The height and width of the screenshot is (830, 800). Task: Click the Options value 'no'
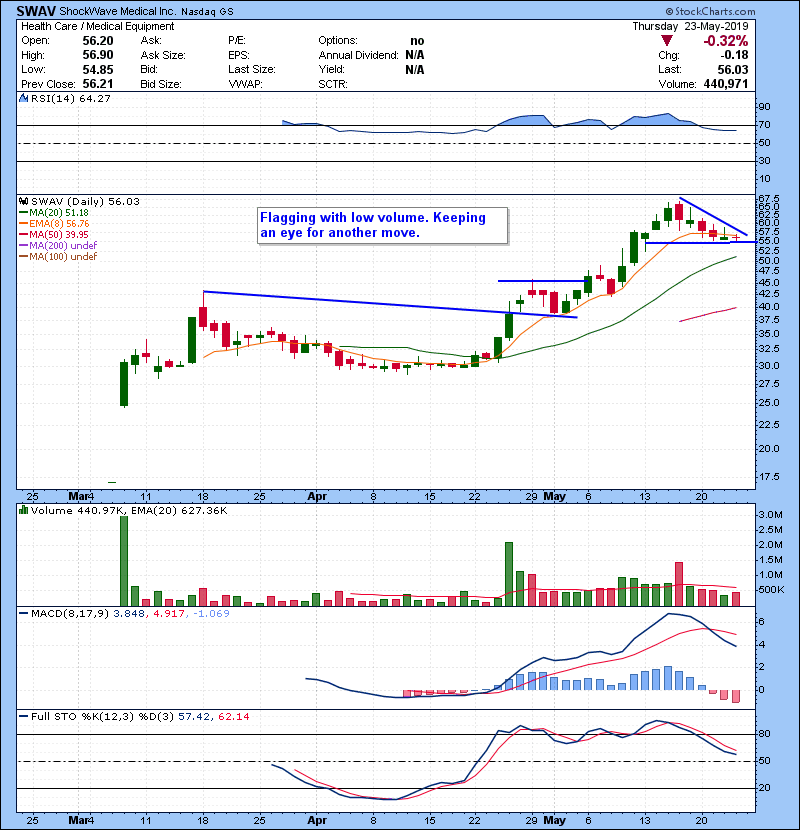(x=417, y=41)
